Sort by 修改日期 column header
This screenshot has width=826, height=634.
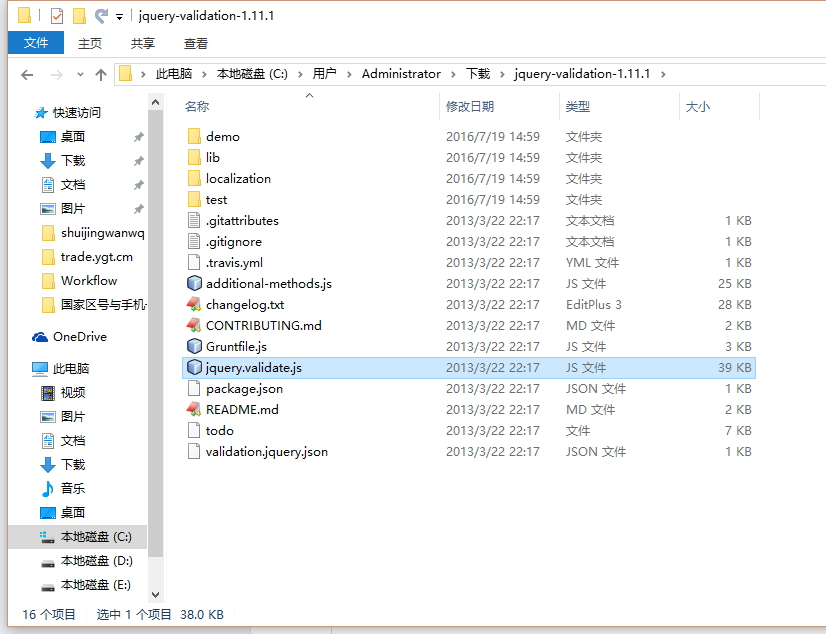(x=470, y=106)
